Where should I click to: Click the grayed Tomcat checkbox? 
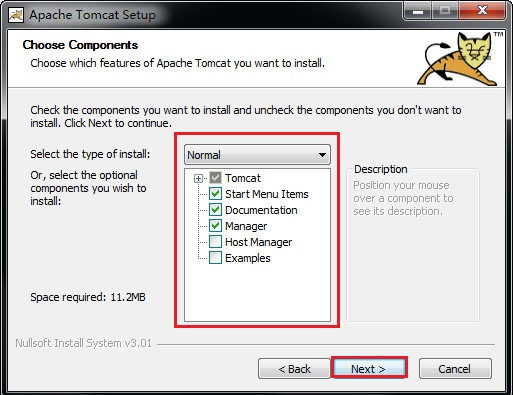point(215,178)
